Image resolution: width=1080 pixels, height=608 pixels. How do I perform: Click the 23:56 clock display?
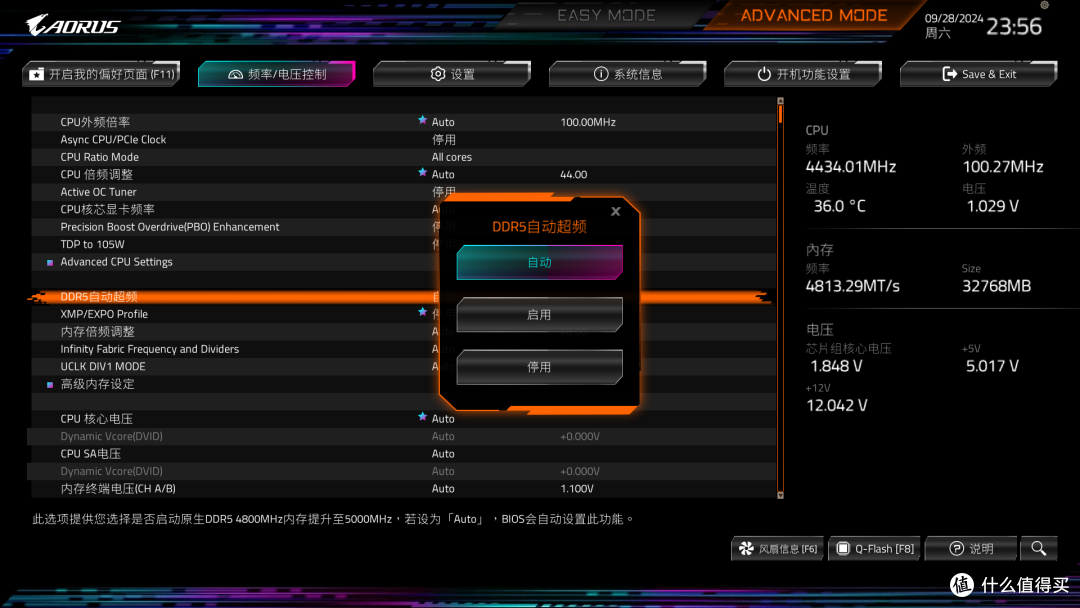click(x=1014, y=27)
